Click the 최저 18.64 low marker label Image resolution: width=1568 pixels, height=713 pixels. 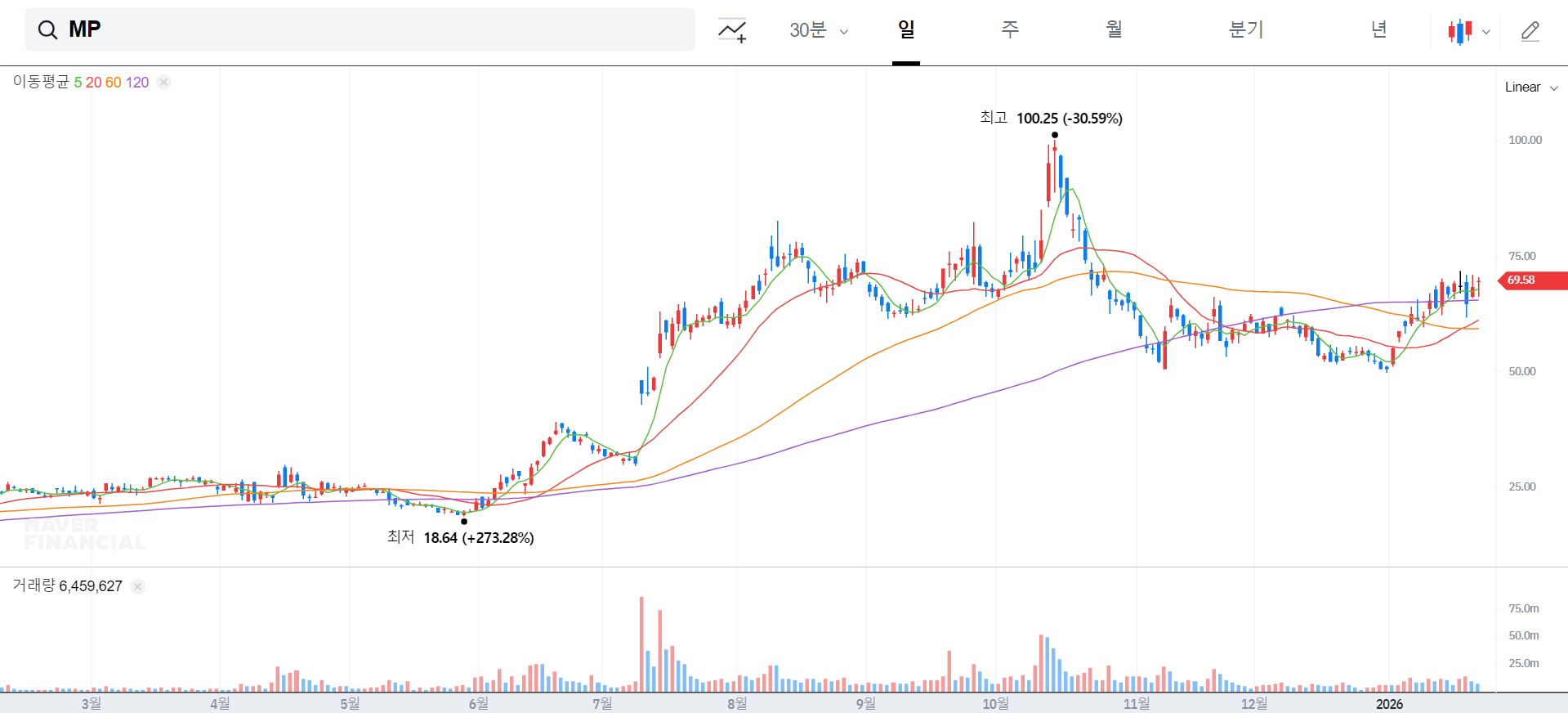[x=460, y=537]
